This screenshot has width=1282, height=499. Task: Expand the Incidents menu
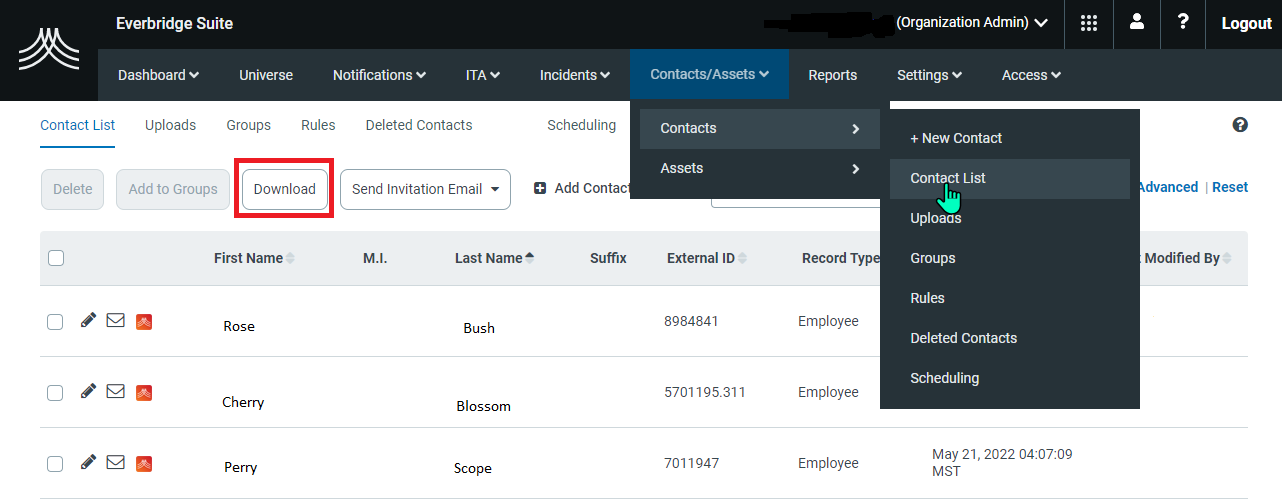click(574, 75)
